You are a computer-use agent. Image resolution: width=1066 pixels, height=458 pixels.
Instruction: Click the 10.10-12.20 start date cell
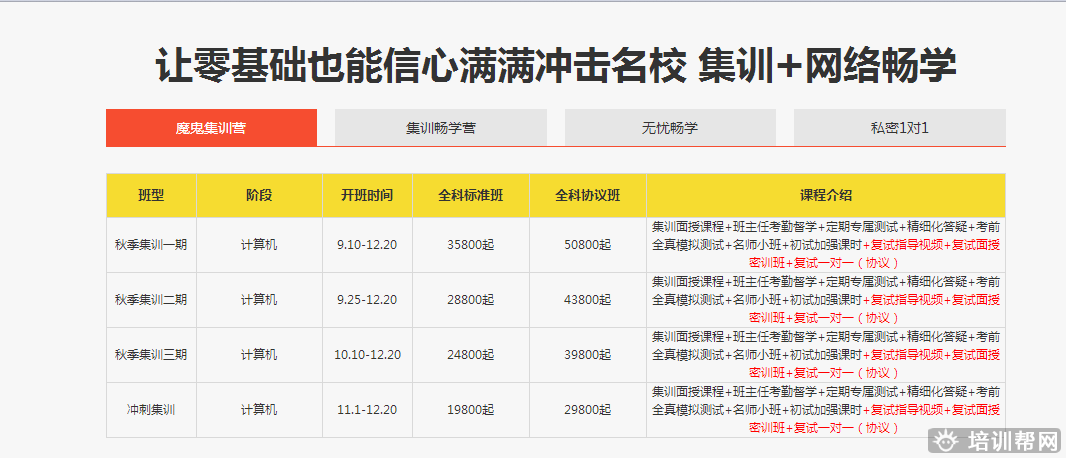(367, 355)
